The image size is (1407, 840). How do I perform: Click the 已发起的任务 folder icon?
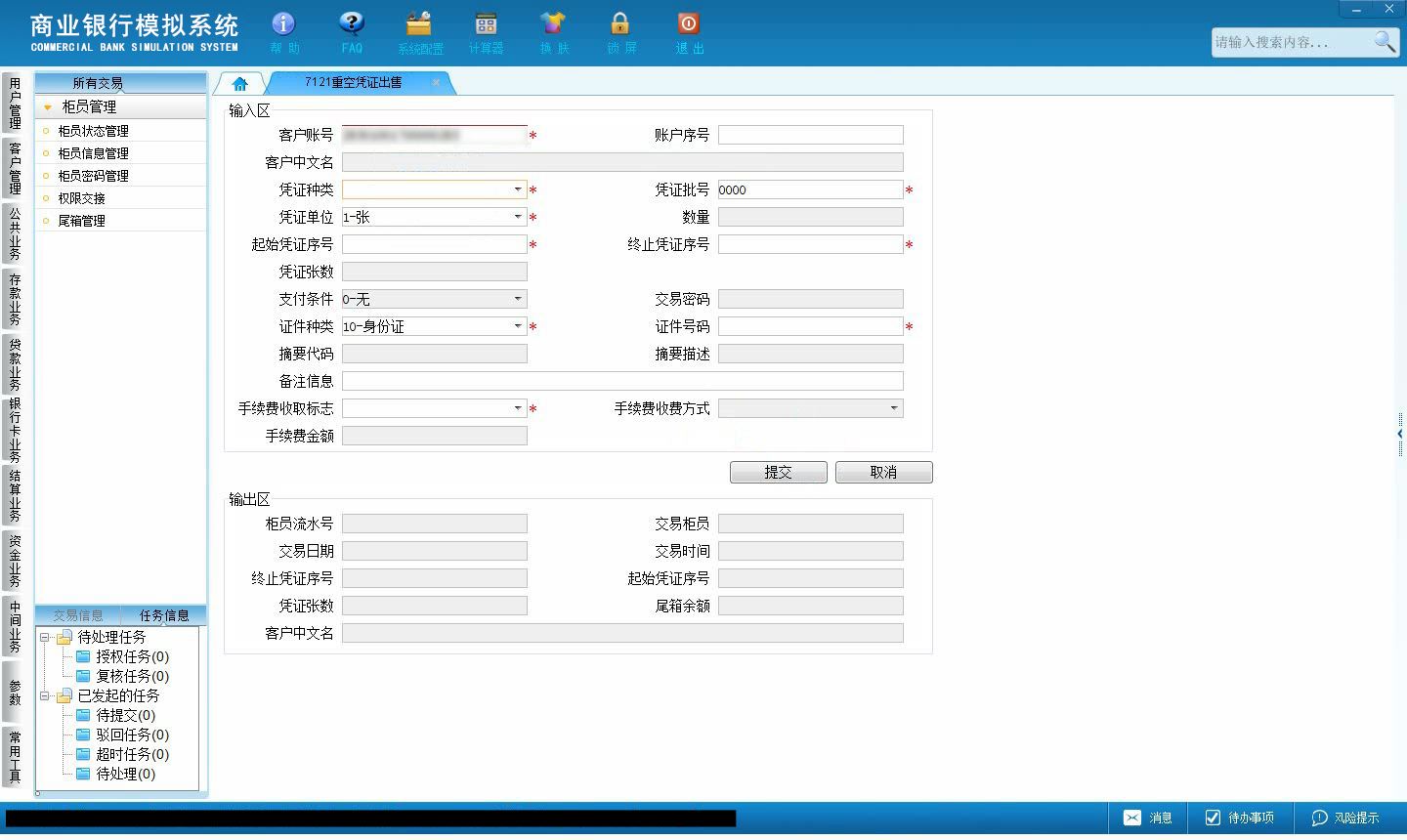click(64, 695)
